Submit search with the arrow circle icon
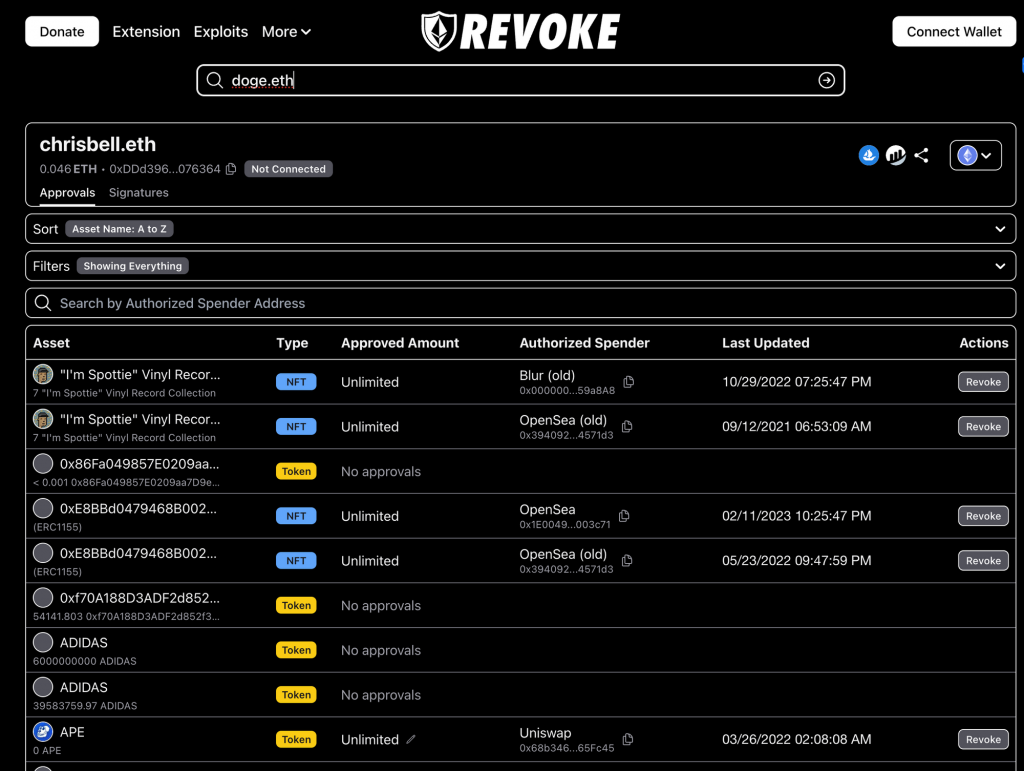This screenshot has width=1024, height=771. click(x=826, y=80)
